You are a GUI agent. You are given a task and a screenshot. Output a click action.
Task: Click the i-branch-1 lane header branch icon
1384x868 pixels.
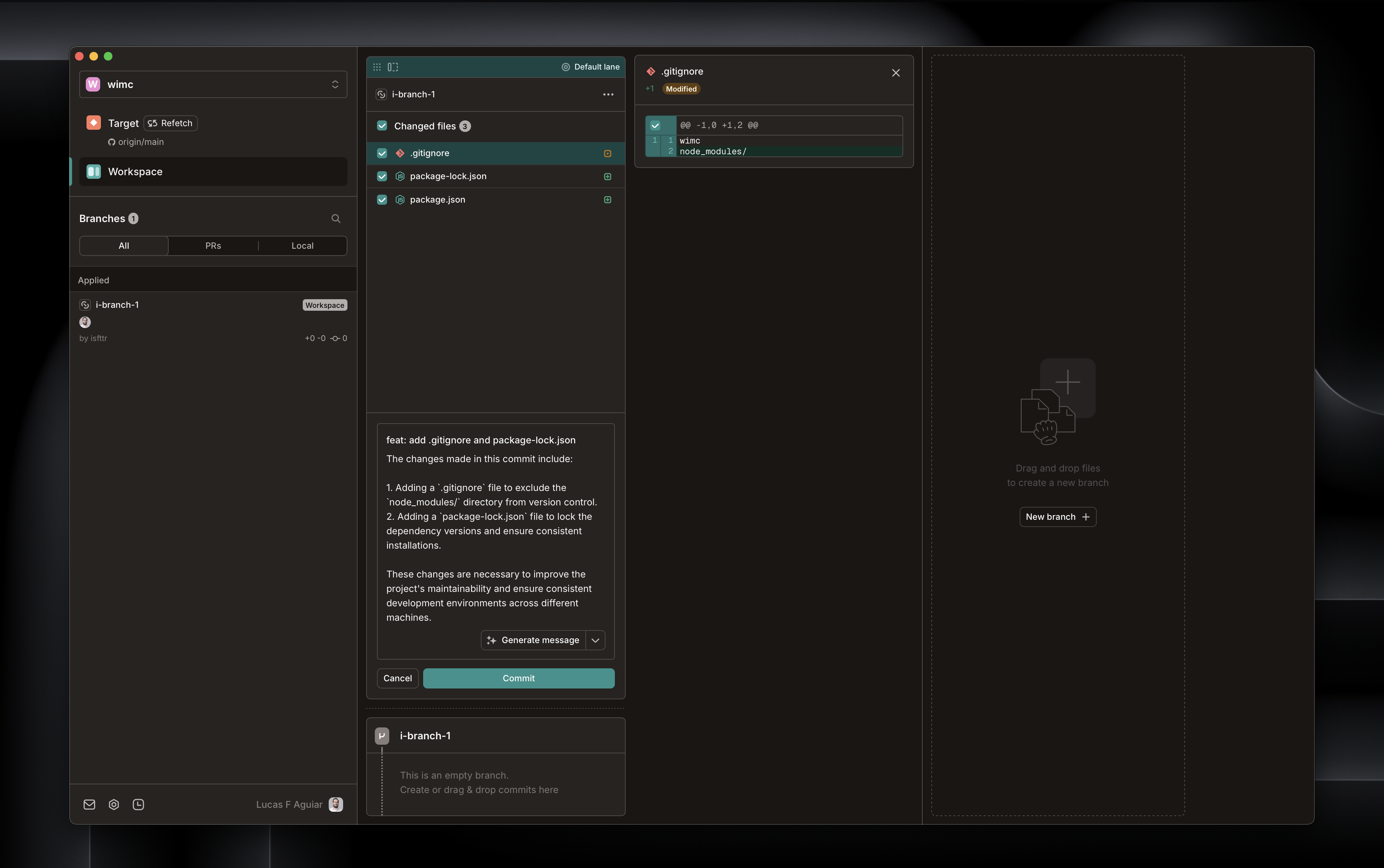tap(381, 95)
